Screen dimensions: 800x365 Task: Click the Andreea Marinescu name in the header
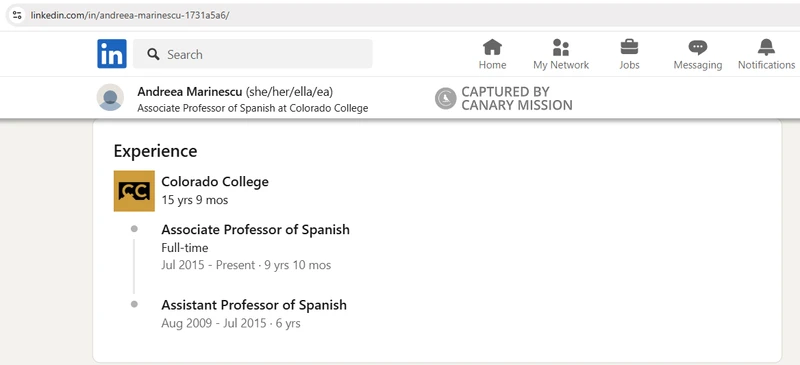[x=190, y=92]
